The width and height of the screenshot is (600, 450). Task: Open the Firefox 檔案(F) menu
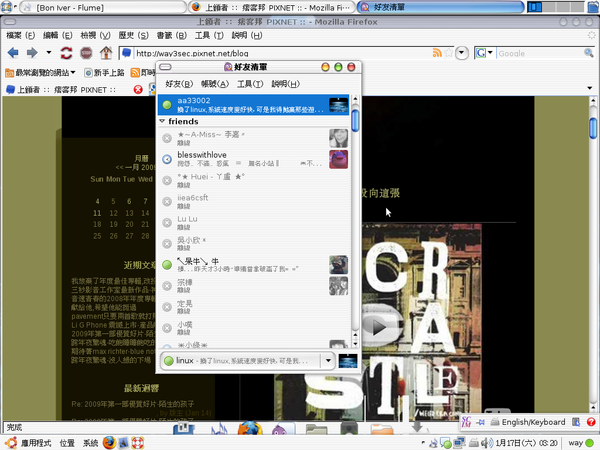pos(21,36)
